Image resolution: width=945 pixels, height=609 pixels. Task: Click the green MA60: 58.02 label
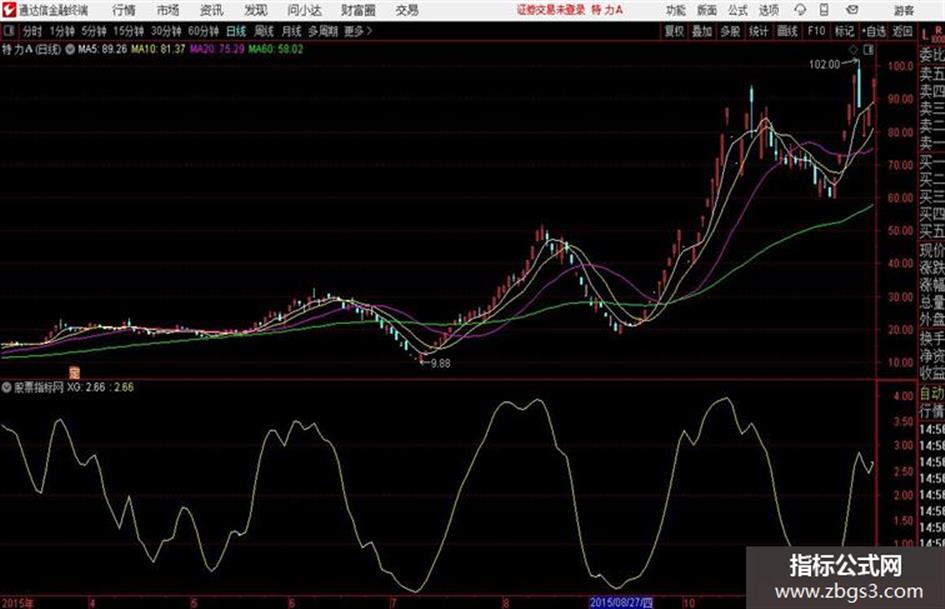click(276, 49)
